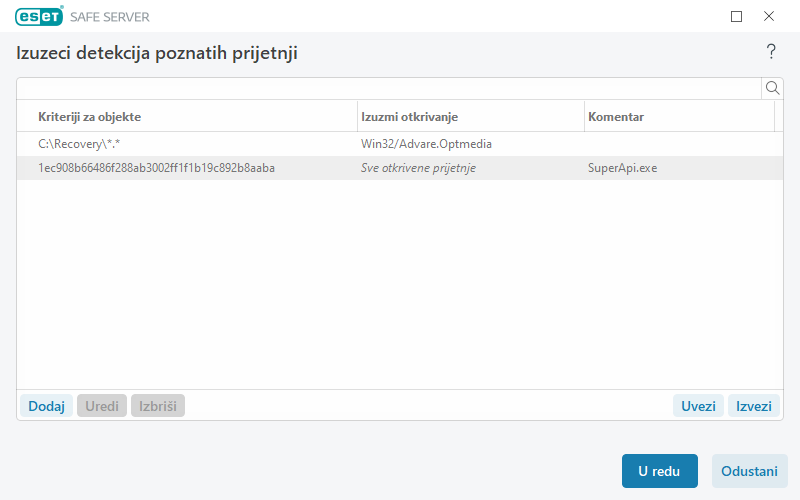Click the Win32/Advare.Optmedia detection cell
The height and width of the screenshot is (500, 800).
point(426,144)
